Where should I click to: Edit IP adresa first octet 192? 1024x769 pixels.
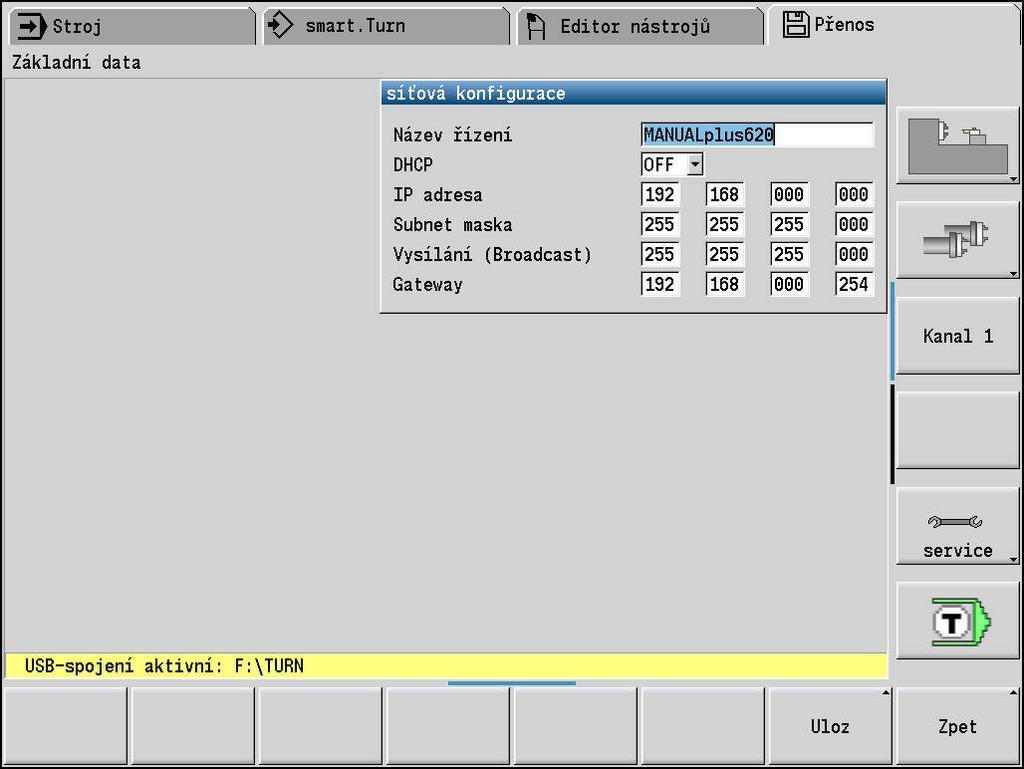pos(660,195)
